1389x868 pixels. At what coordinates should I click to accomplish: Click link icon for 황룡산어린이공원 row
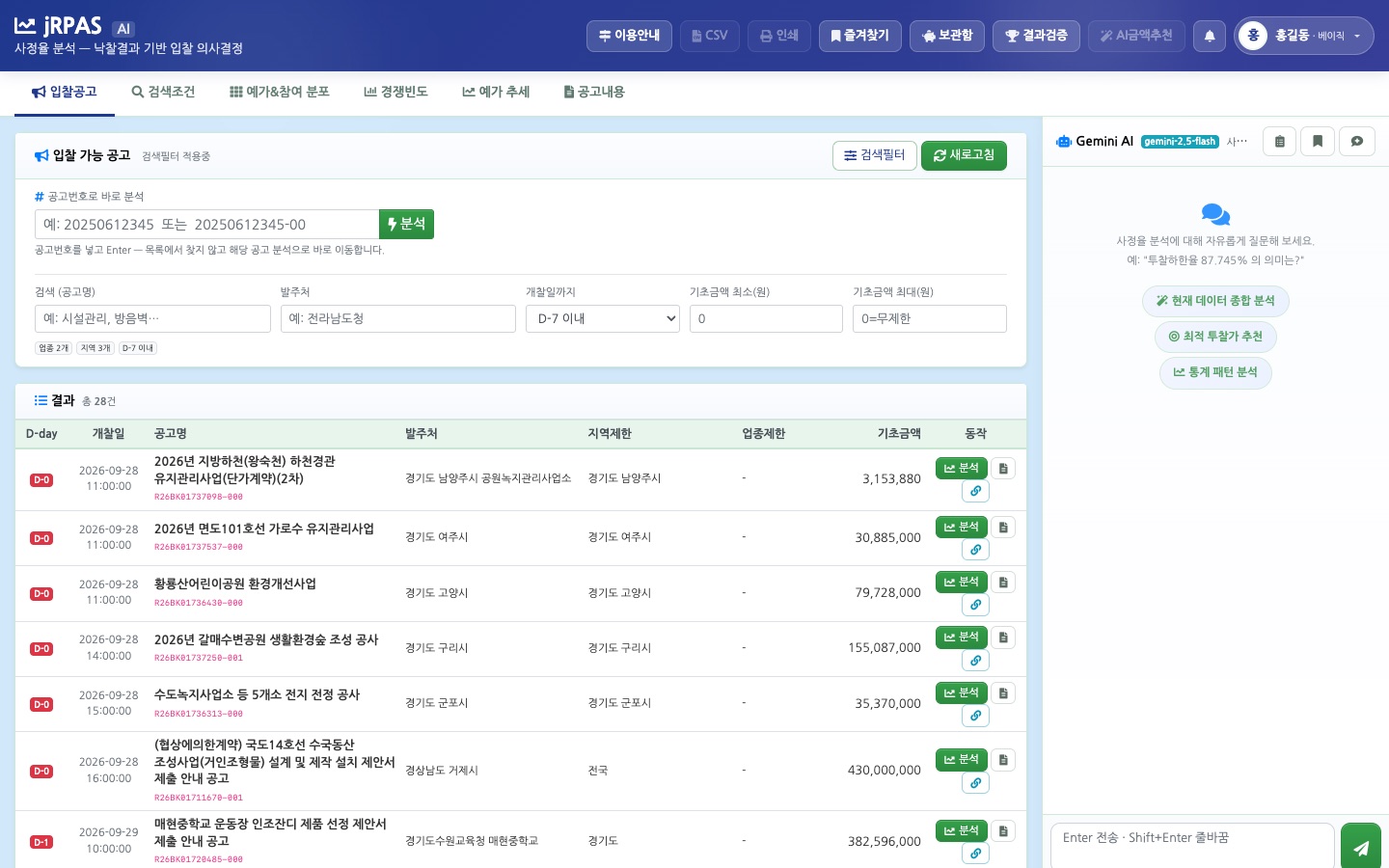[x=975, y=605]
